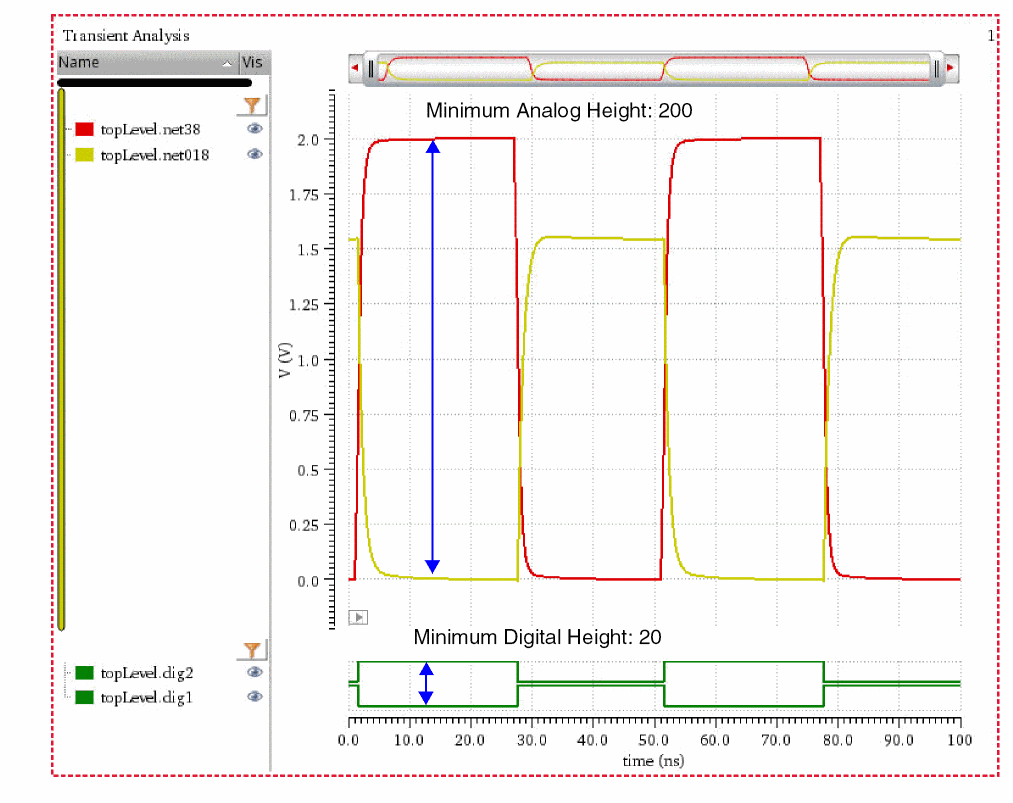The height and width of the screenshot is (803, 1013).
Task: Click the right grip handle of zoom bar
Action: click(x=937, y=68)
